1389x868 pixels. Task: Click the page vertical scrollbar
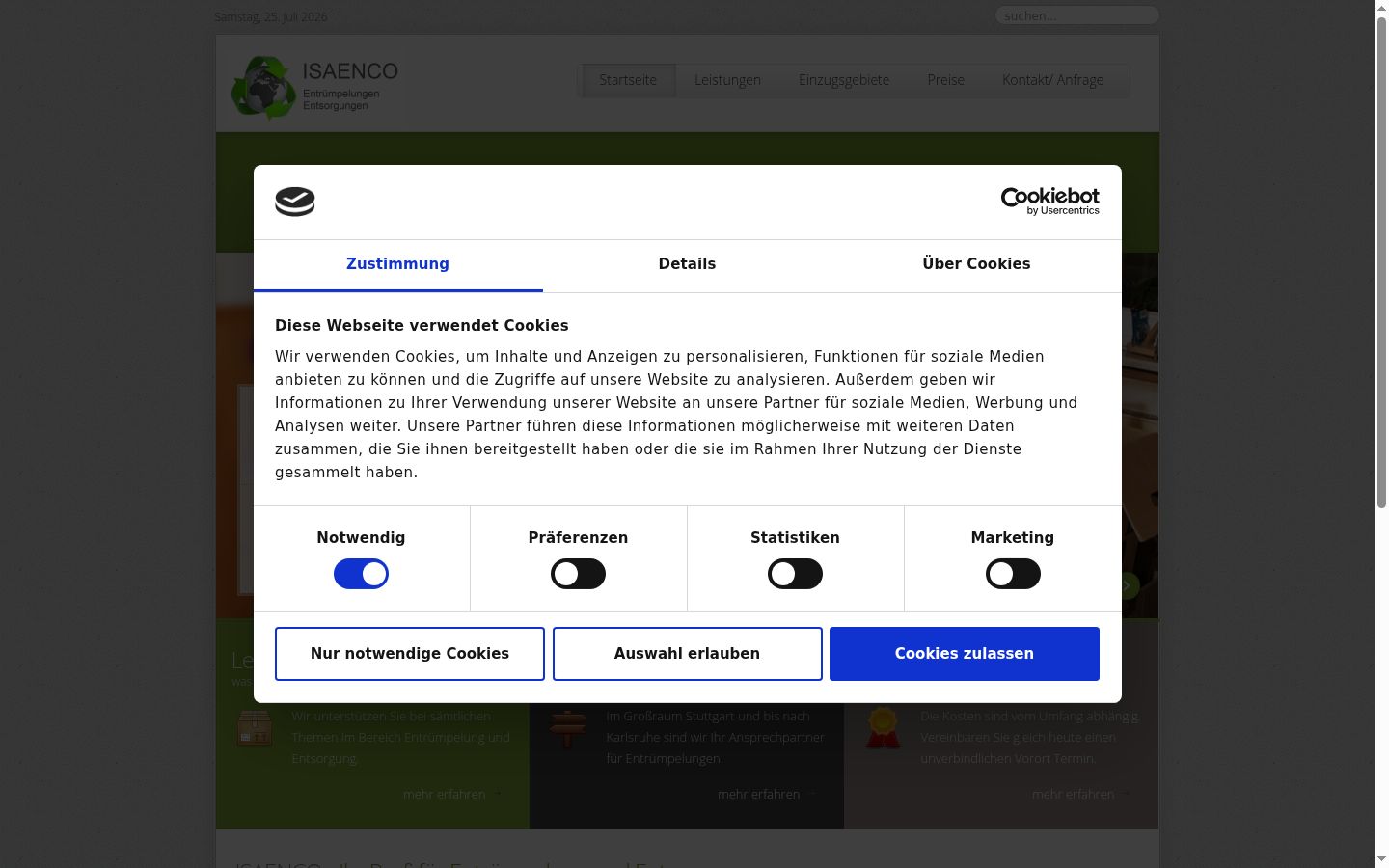1381,434
